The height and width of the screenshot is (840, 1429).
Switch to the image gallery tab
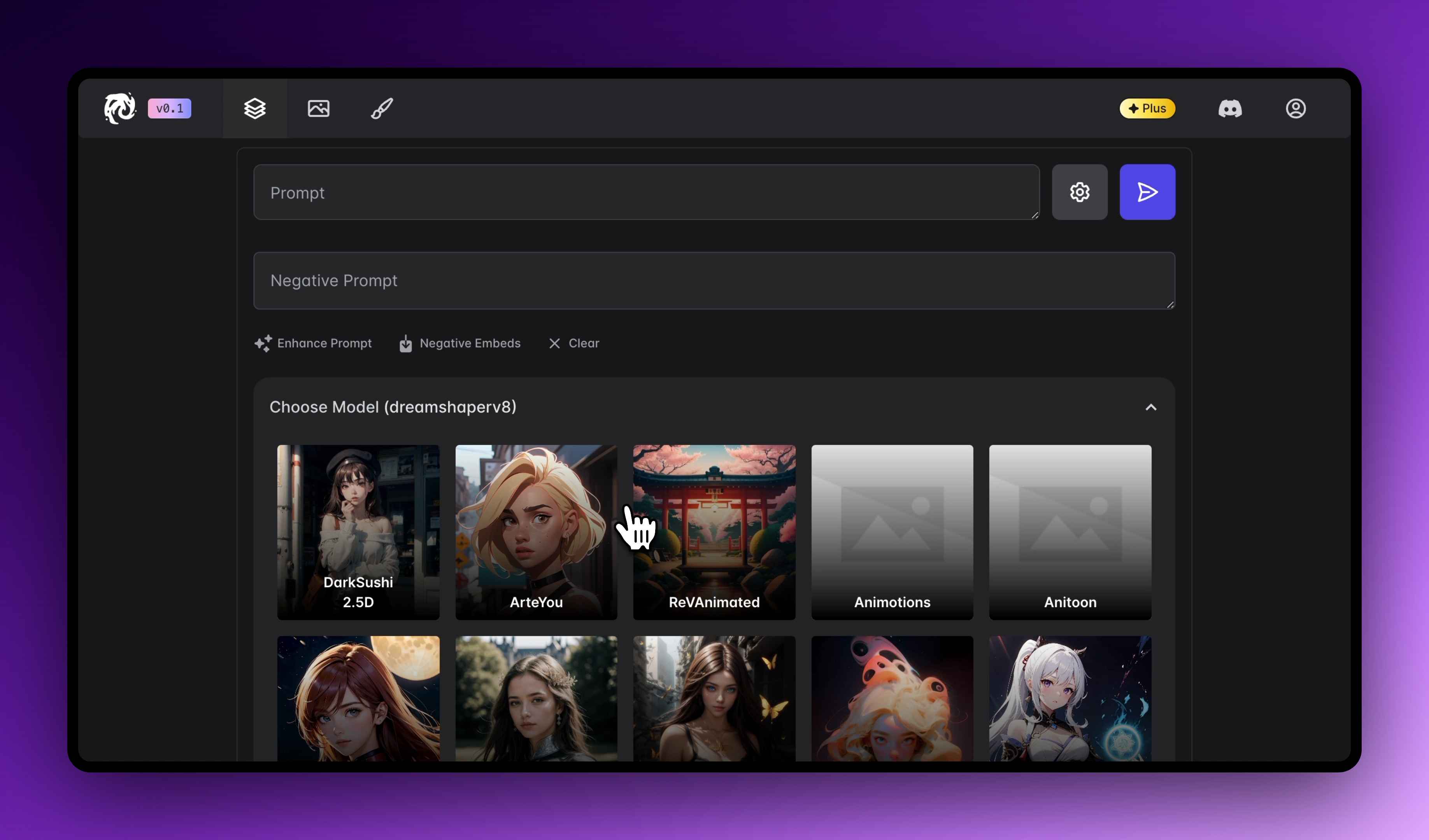pyautogui.click(x=318, y=108)
